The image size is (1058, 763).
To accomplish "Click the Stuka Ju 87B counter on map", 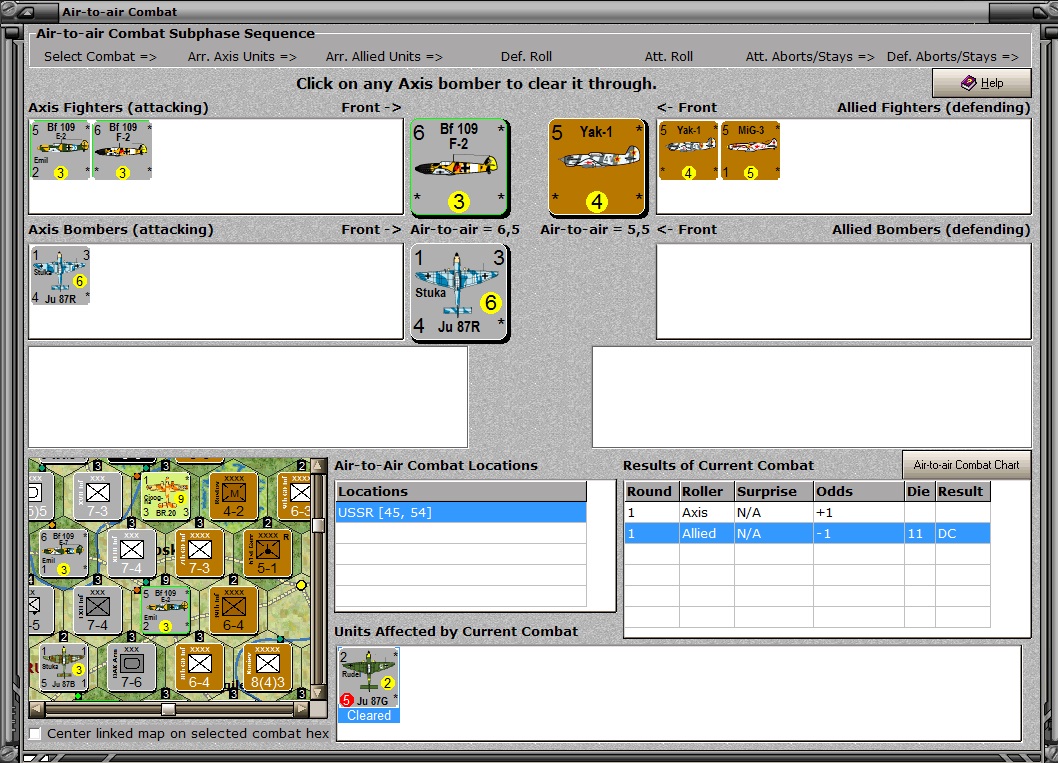I will click(x=63, y=667).
